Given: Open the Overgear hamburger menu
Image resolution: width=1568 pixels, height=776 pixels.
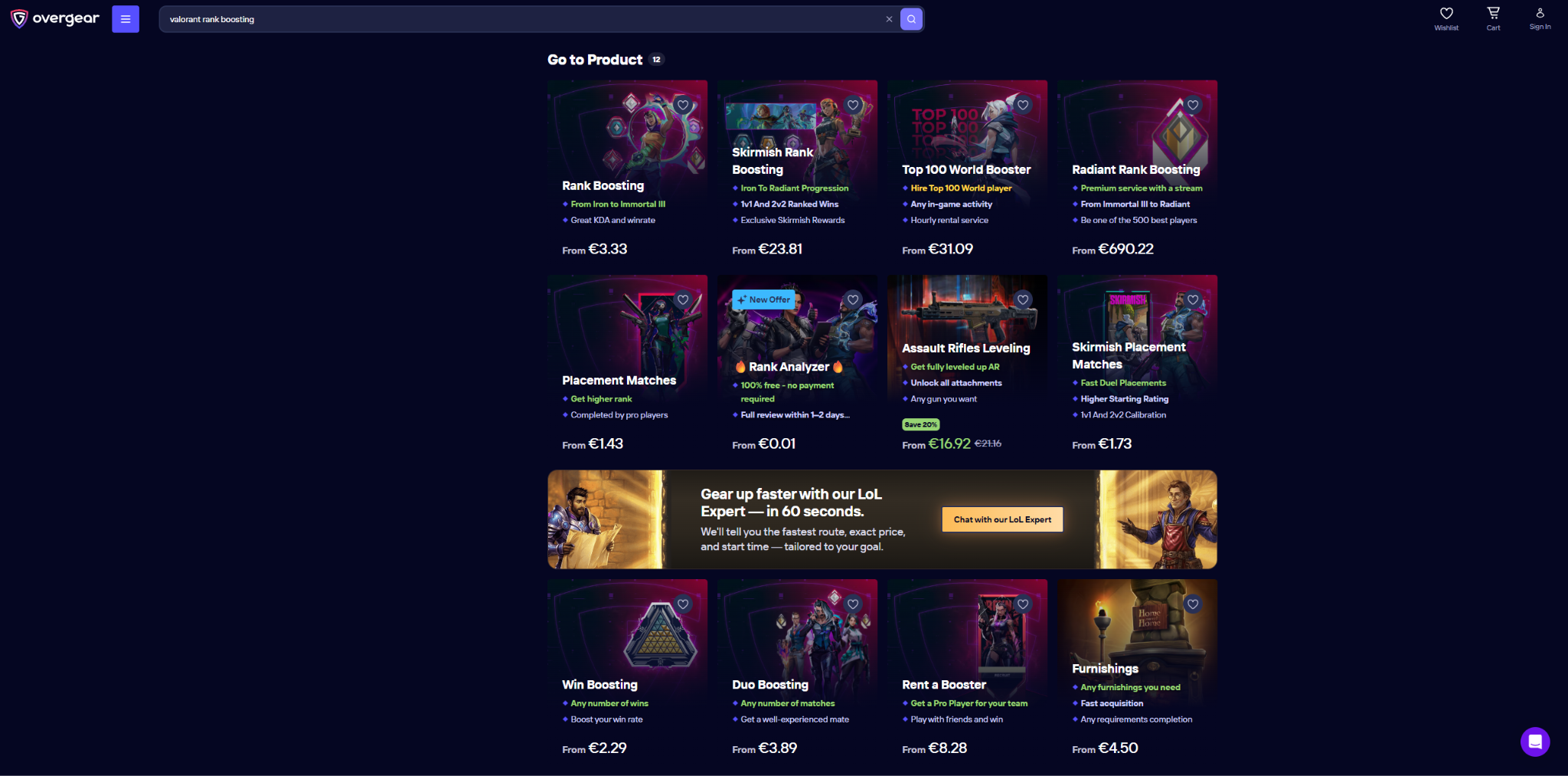Looking at the screenshot, I should [126, 19].
